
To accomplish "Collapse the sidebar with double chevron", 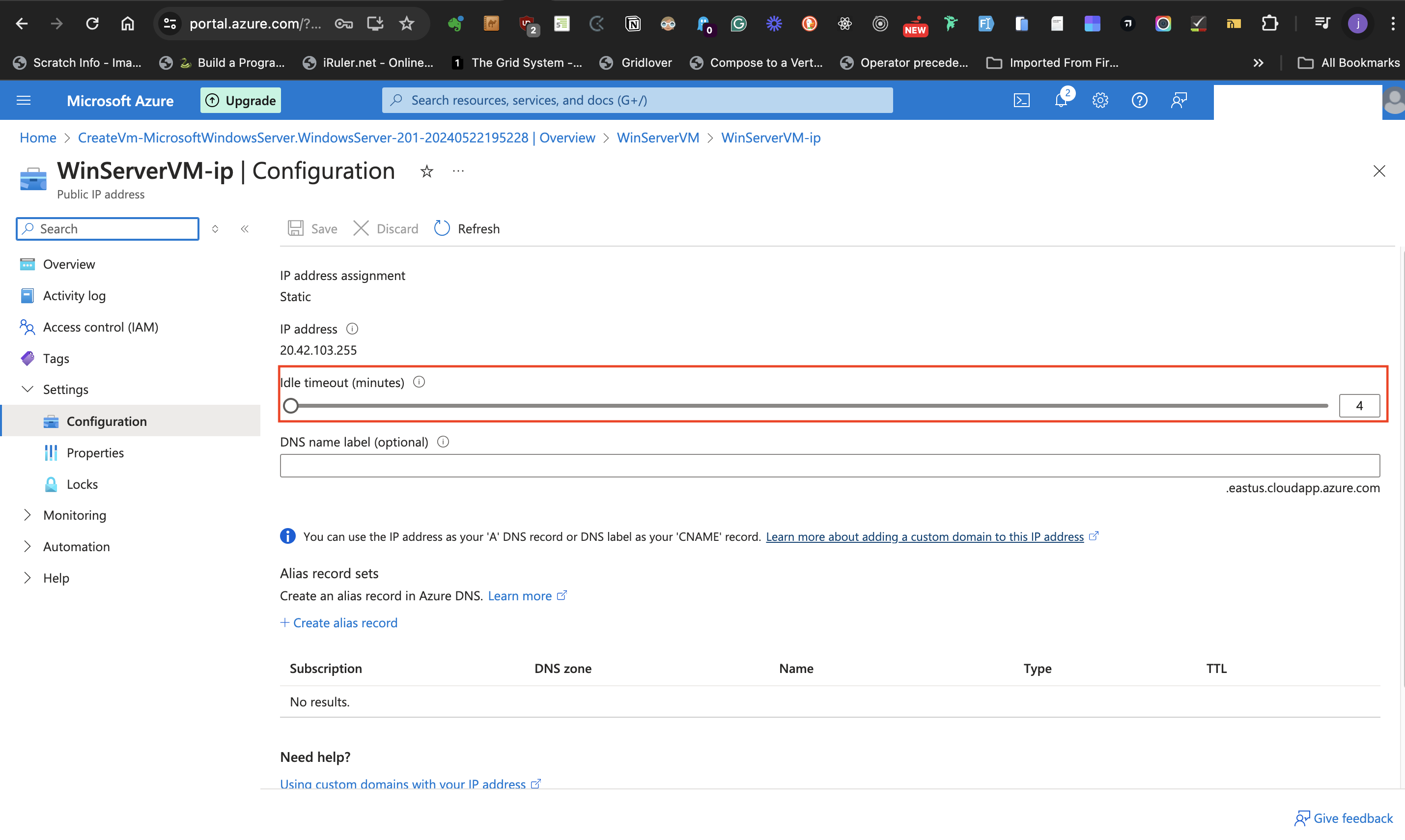I will [x=245, y=229].
